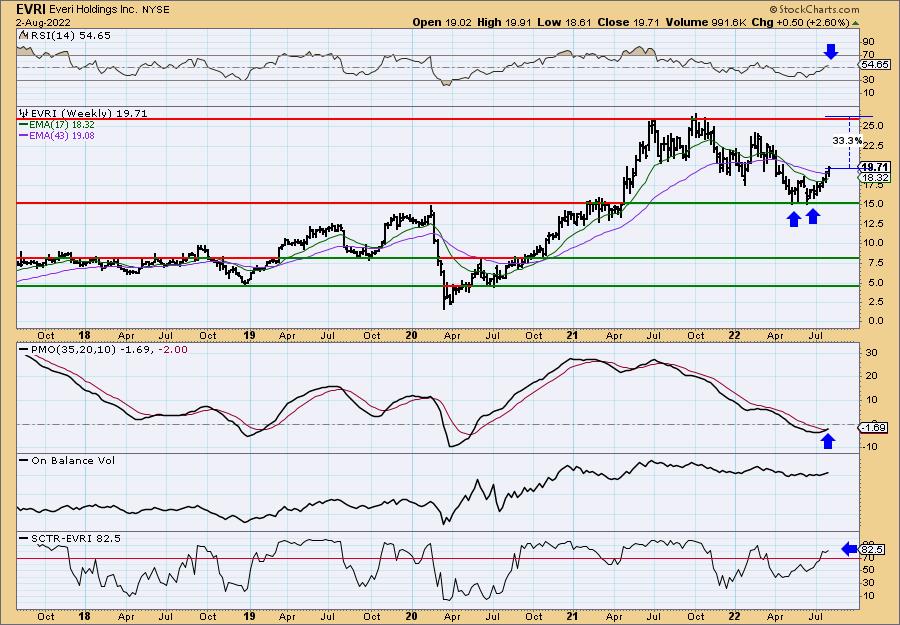Open the StockCharts.com copyright link

coord(814,9)
